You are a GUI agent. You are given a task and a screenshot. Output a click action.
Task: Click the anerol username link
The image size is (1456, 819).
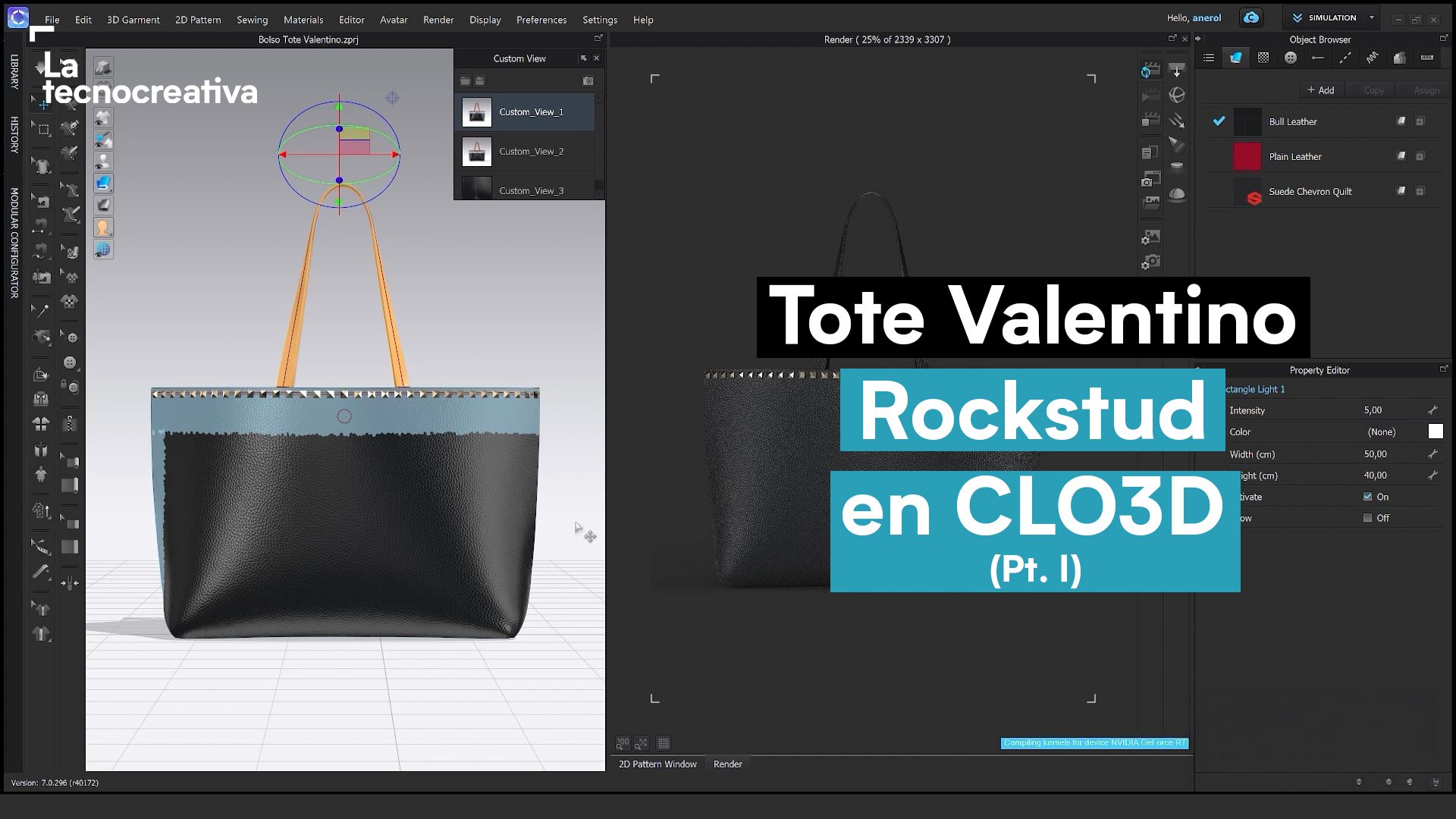pyautogui.click(x=1207, y=18)
